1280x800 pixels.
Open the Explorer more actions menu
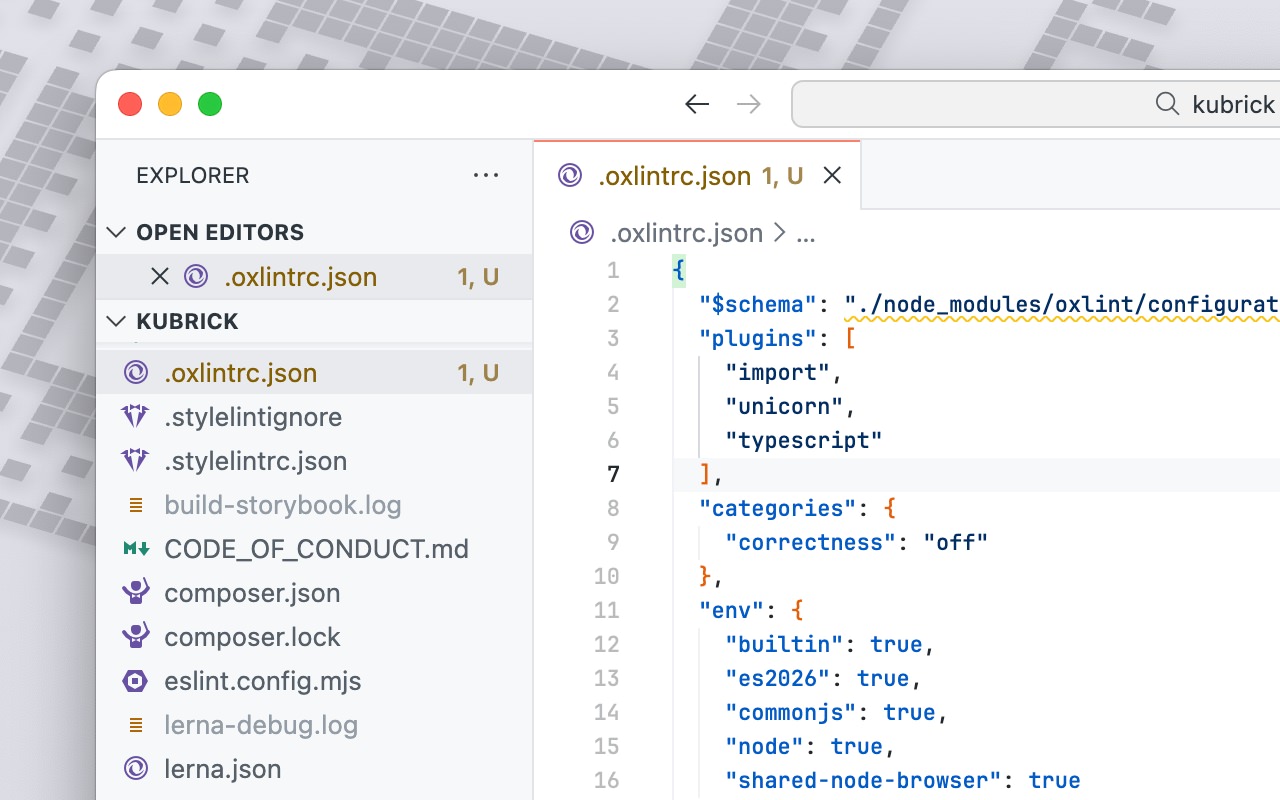point(486,175)
